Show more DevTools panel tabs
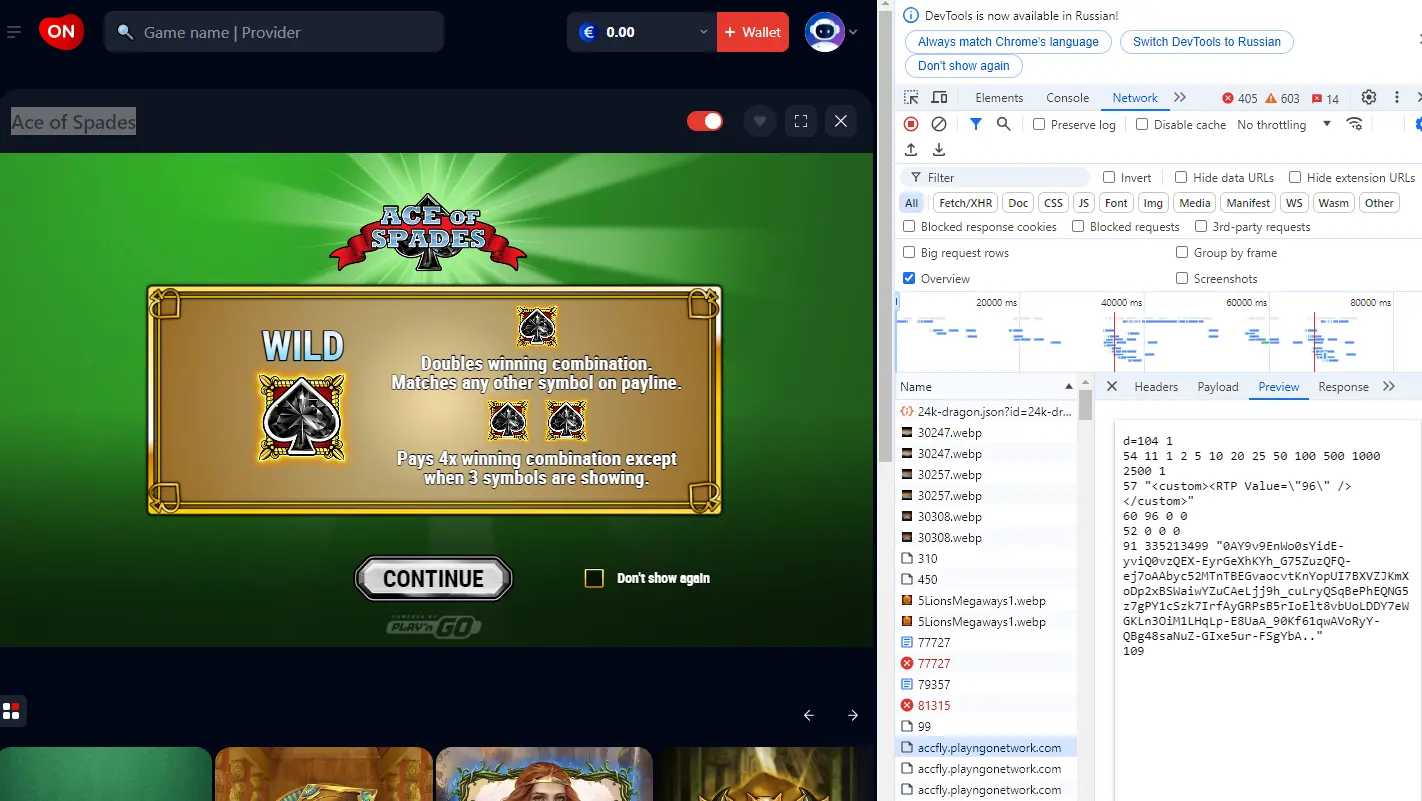This screenshot has height=801, width=1422. 1180,98
